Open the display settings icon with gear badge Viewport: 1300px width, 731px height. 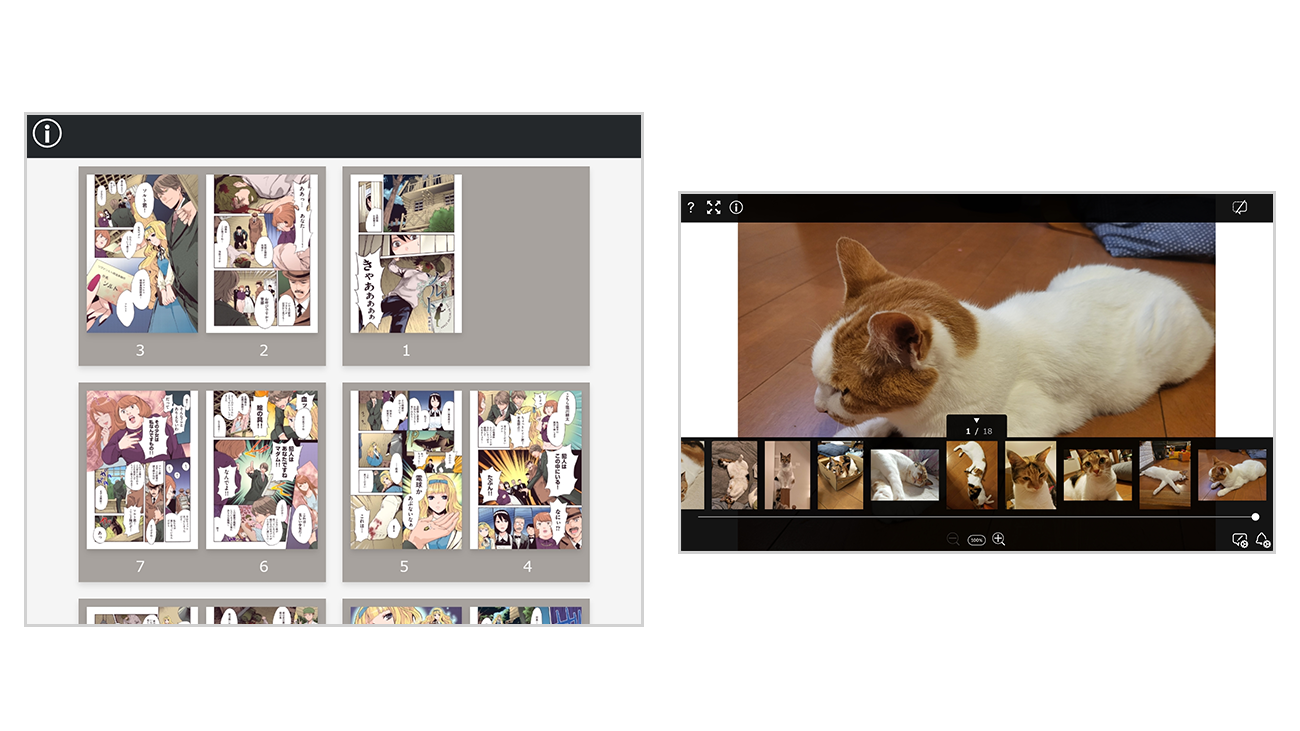[x=1240, y=540]
